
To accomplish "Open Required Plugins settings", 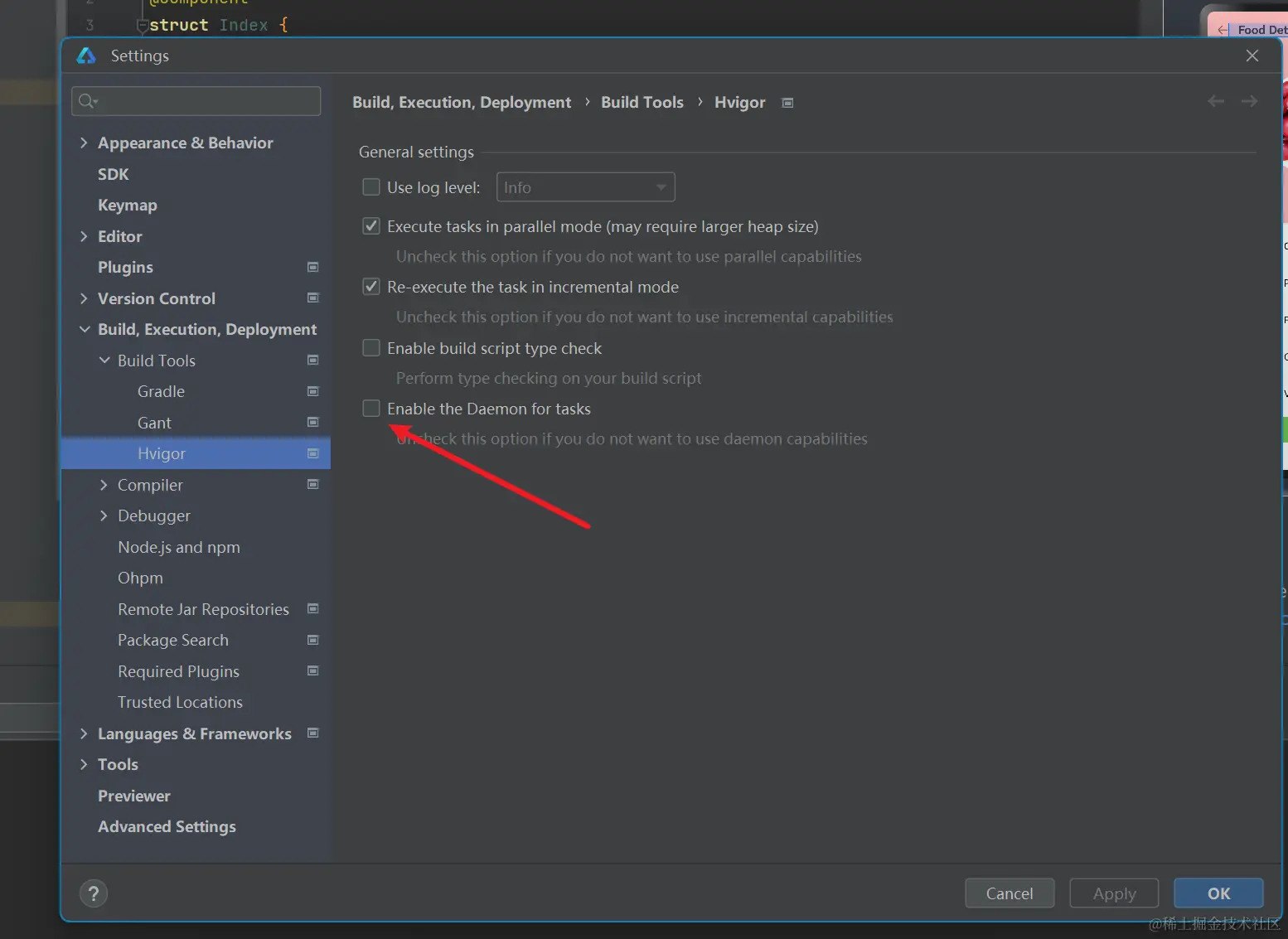I will [178, 671].
